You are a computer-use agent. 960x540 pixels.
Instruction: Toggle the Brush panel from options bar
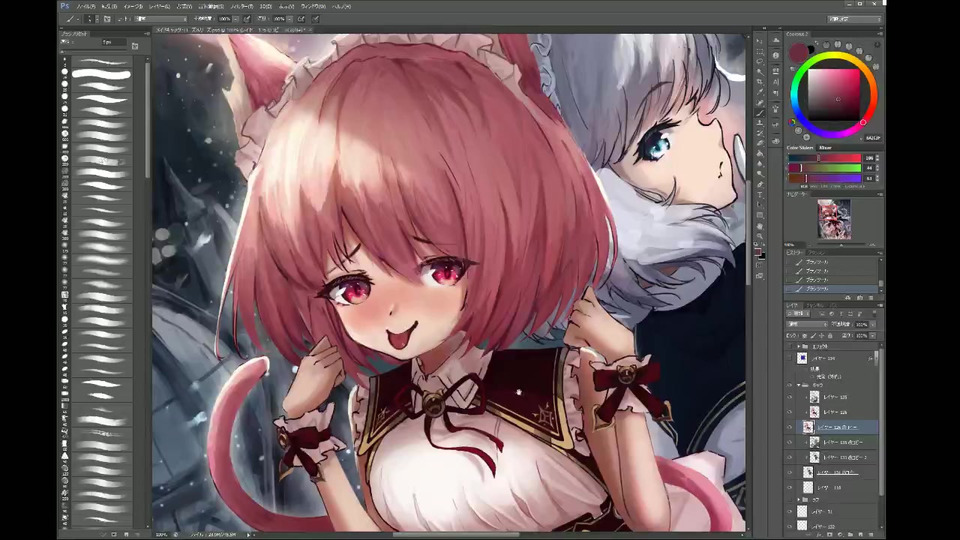pyautogui.click(x=107, y=19)
